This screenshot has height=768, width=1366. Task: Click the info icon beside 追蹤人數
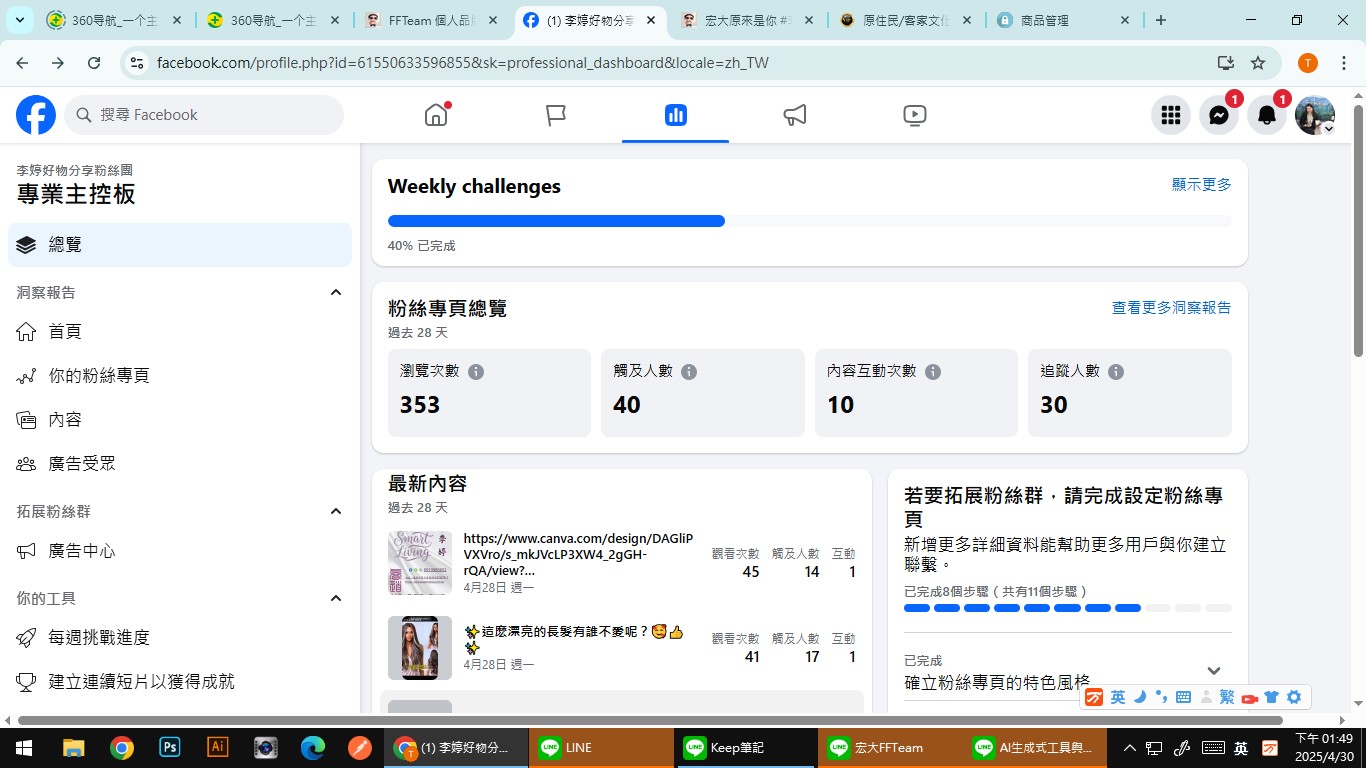[1116, 371]
